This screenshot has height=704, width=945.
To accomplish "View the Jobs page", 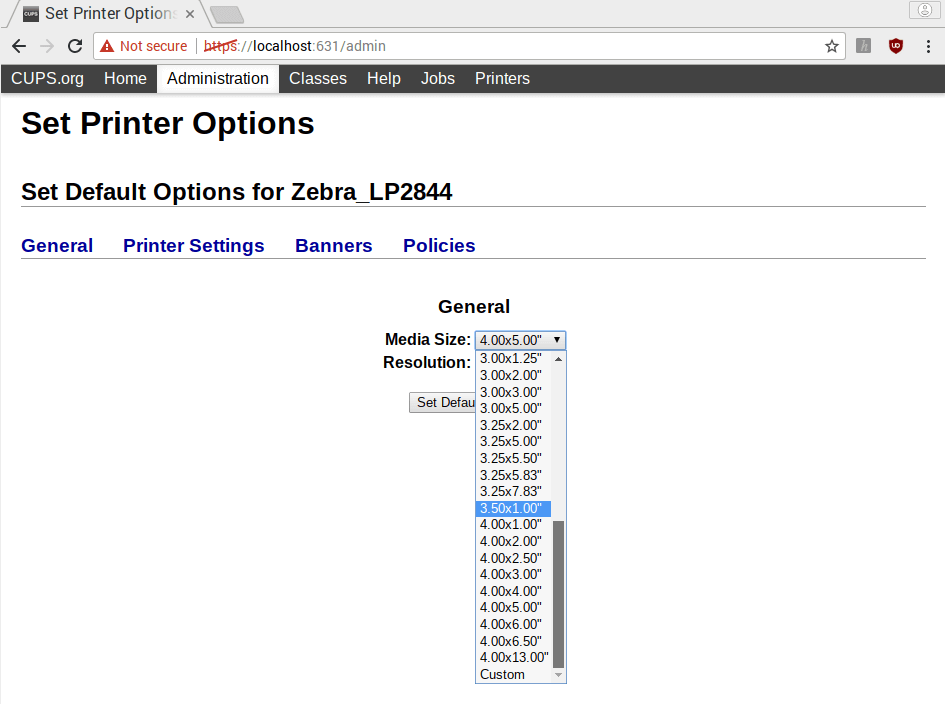I will [438, 78].
